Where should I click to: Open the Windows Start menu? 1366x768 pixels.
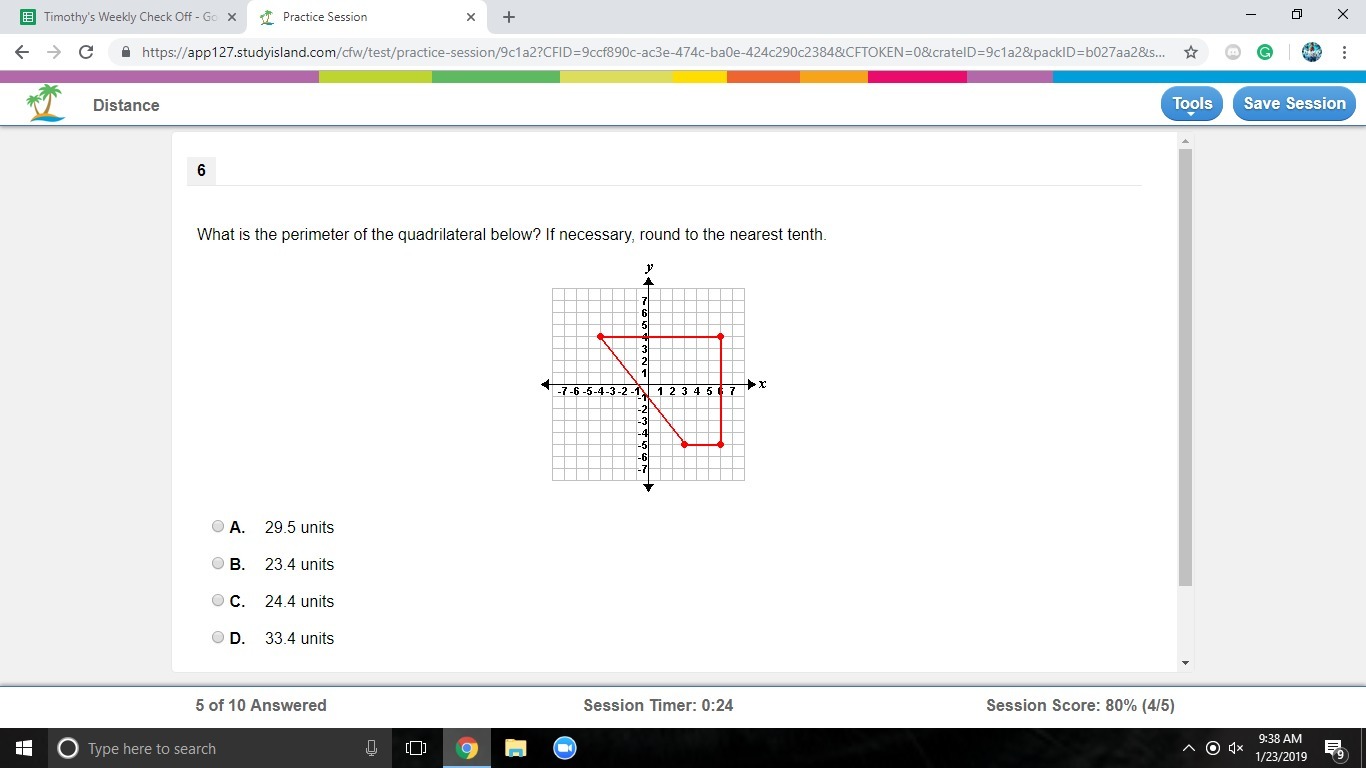click(24, 748)
